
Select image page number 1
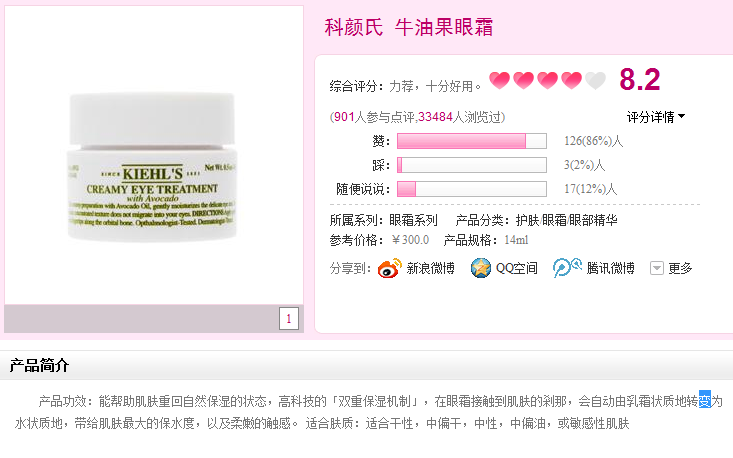tap(289, 319)
